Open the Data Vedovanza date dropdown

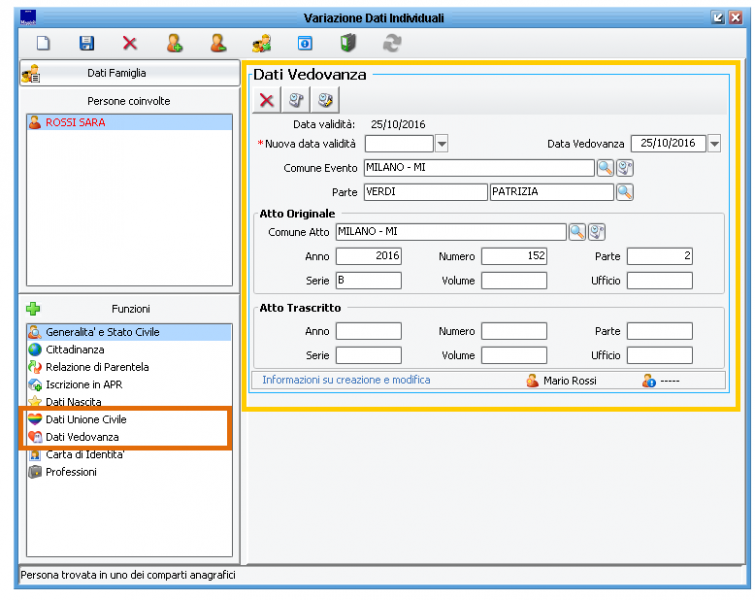(x=714, y=144)
